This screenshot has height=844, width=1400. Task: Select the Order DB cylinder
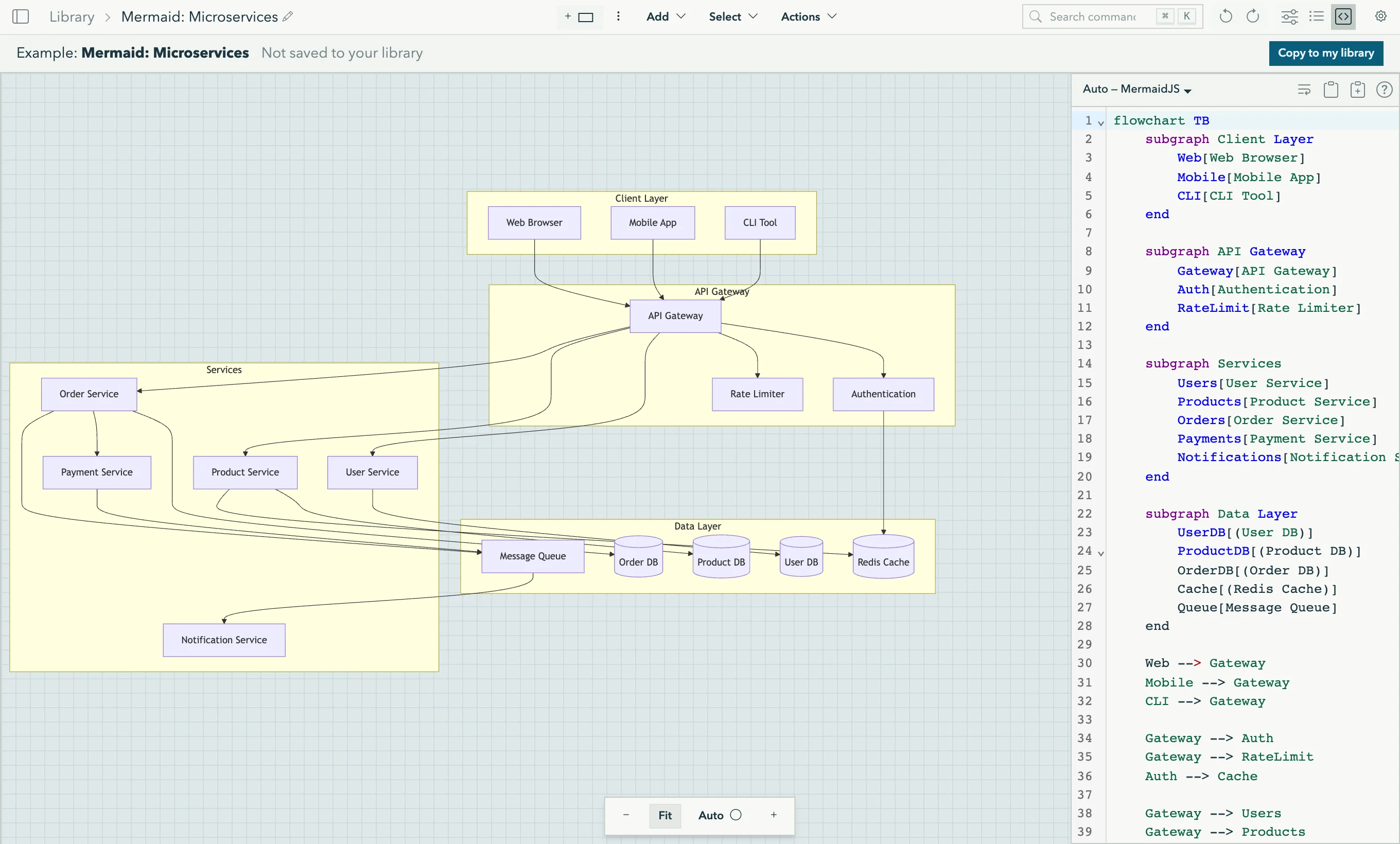[x=638, y=557]
